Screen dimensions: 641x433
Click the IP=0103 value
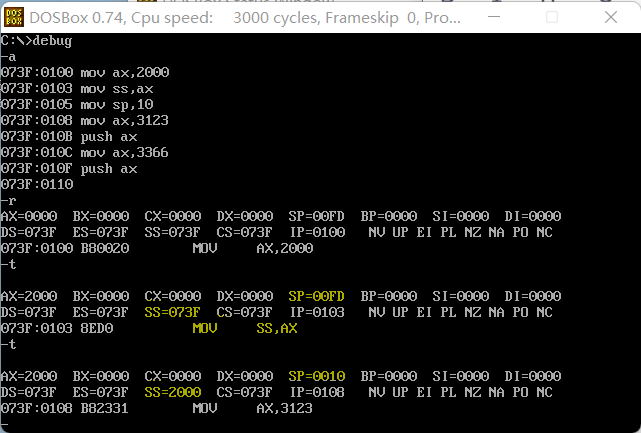tap(318, 312)
